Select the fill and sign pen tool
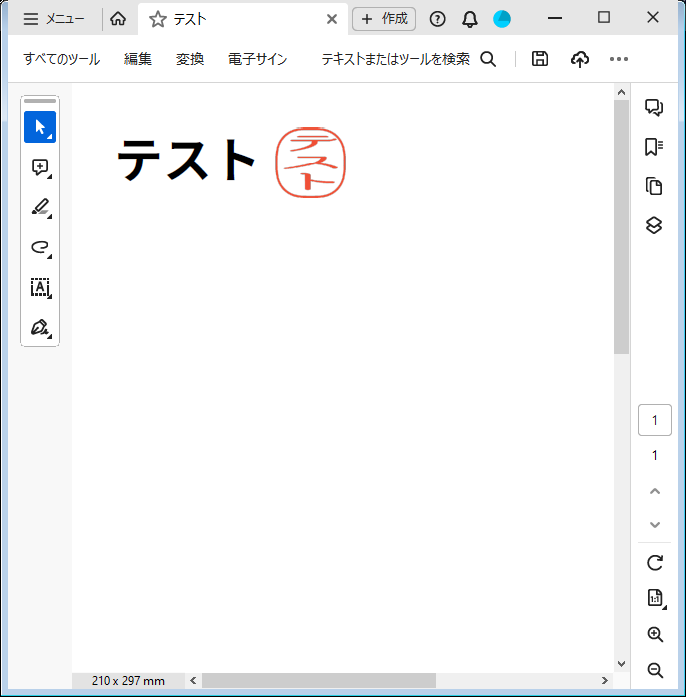Viewport: 686px width, 697px height. [41, 328]
